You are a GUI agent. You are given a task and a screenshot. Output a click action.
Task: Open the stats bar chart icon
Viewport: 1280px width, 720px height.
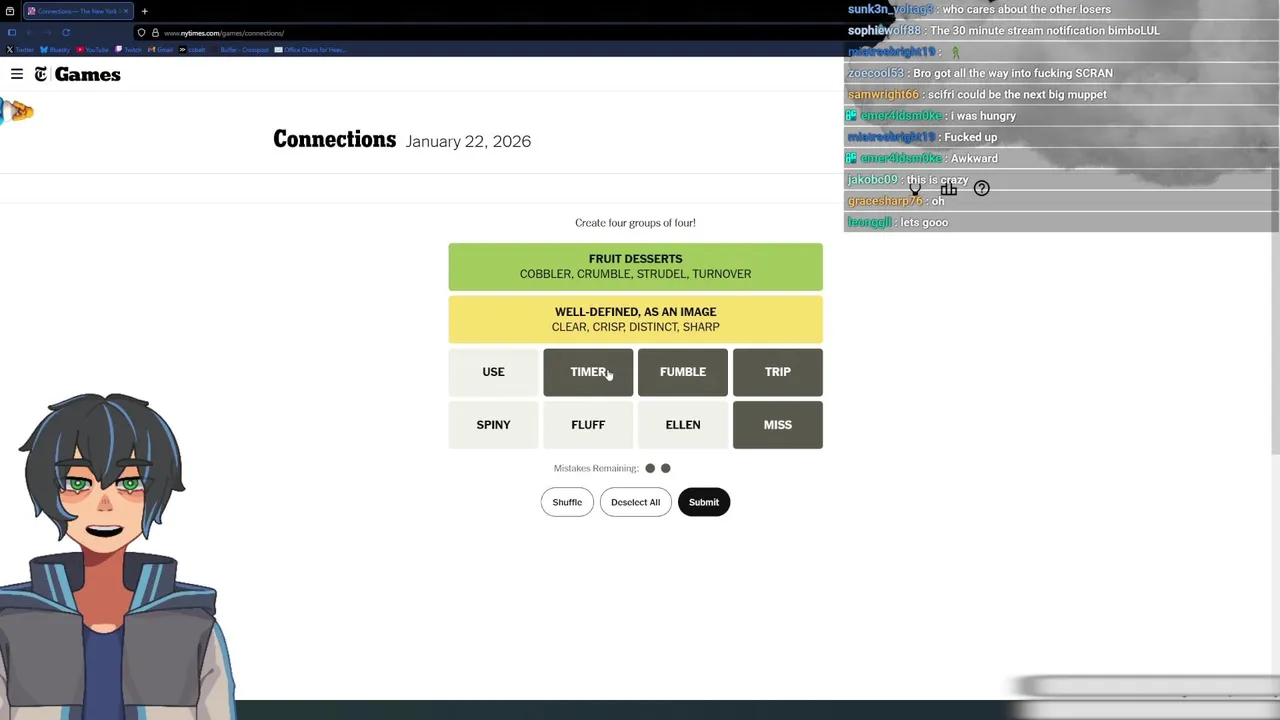948,188
